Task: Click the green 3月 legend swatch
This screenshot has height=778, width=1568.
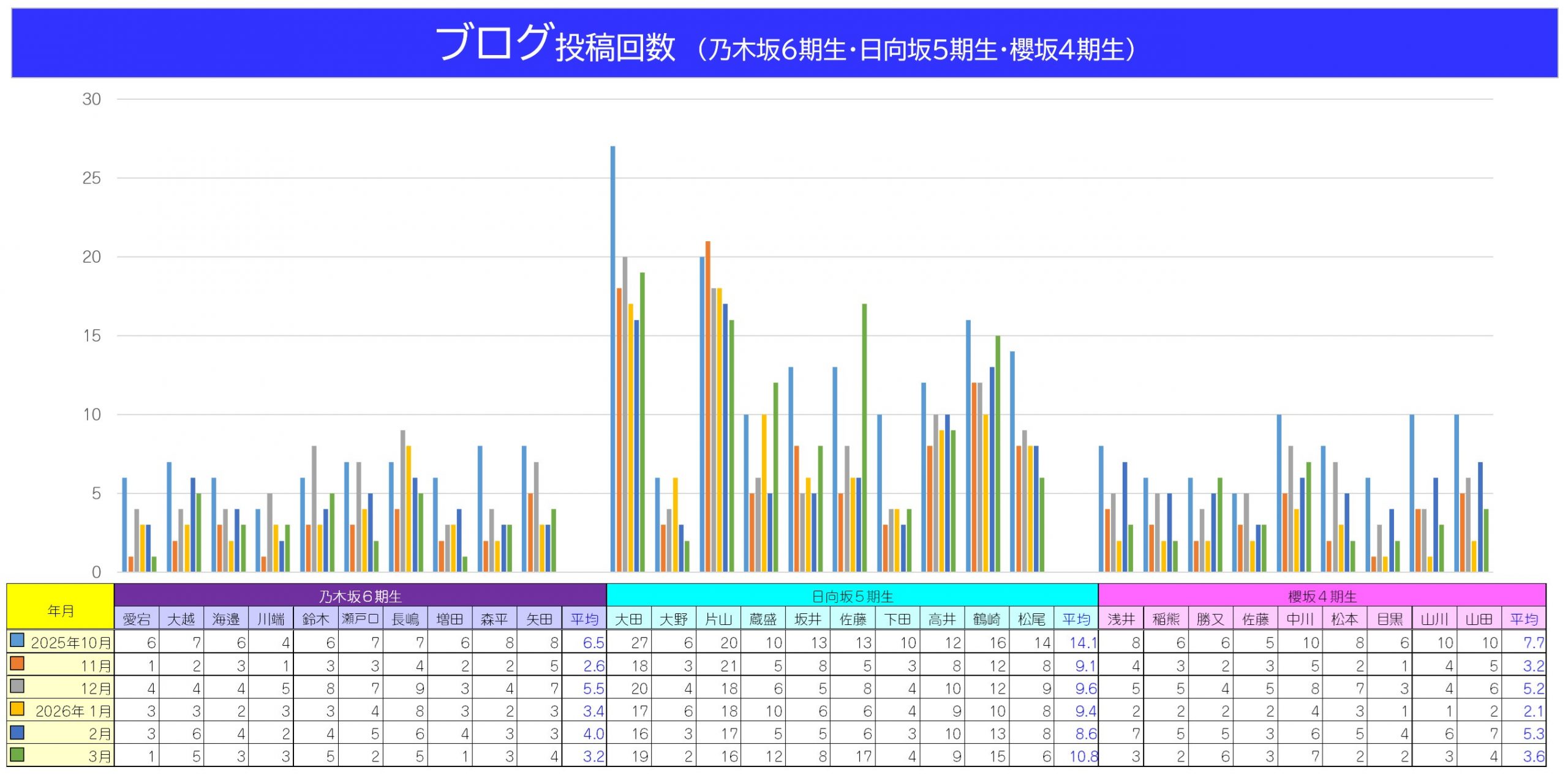Action: [x=17, y=754]
